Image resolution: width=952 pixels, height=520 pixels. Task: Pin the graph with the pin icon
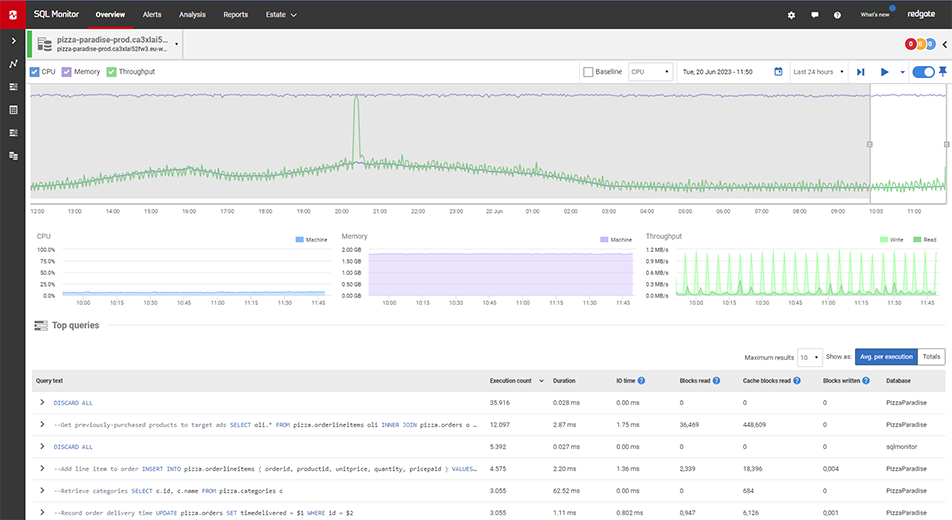click(x=942, y=72)
